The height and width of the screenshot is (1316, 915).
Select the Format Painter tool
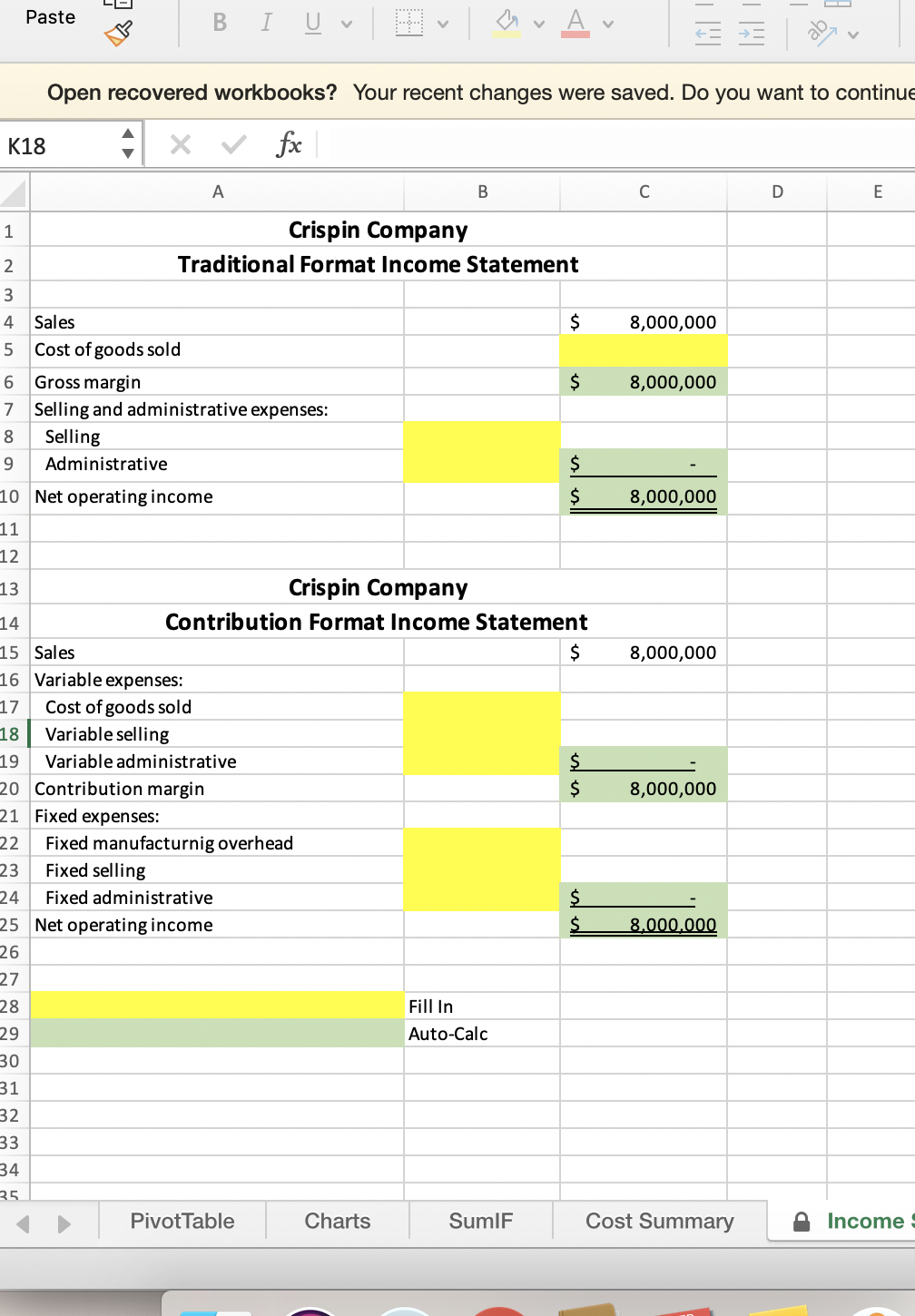(x=118, y=33)
